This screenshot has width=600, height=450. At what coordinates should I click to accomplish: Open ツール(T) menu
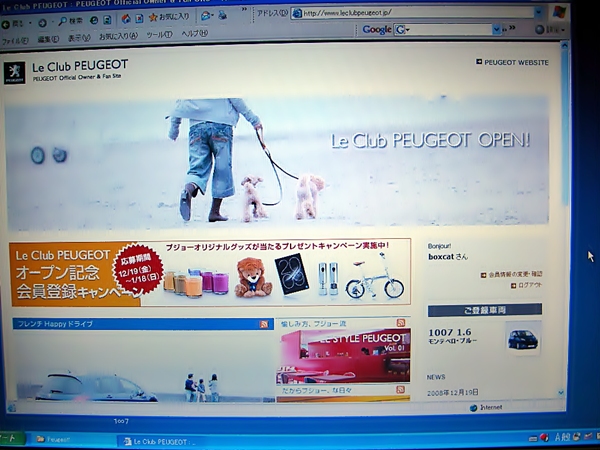tap(159, 35)
